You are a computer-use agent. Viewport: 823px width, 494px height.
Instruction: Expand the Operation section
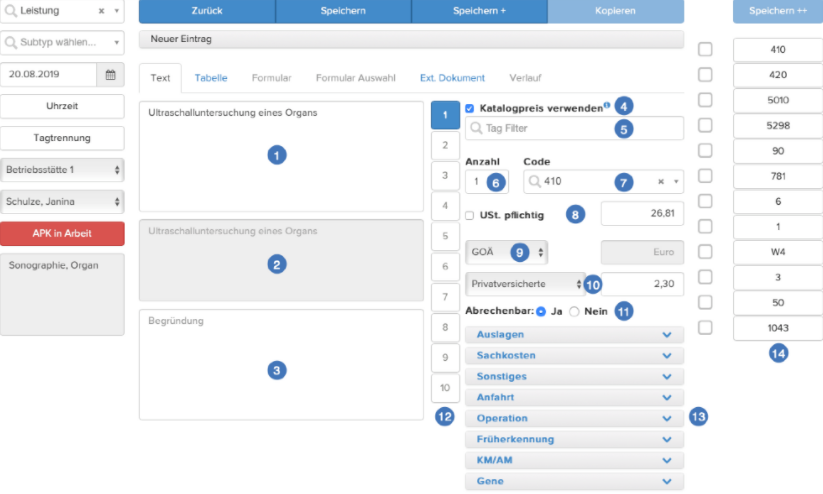point(574,418)
